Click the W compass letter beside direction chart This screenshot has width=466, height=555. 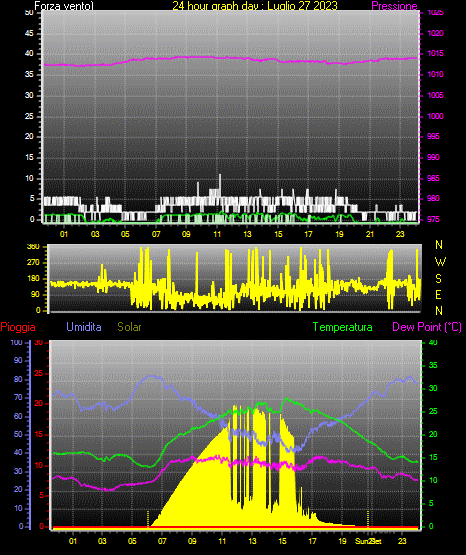pos(440,262)
